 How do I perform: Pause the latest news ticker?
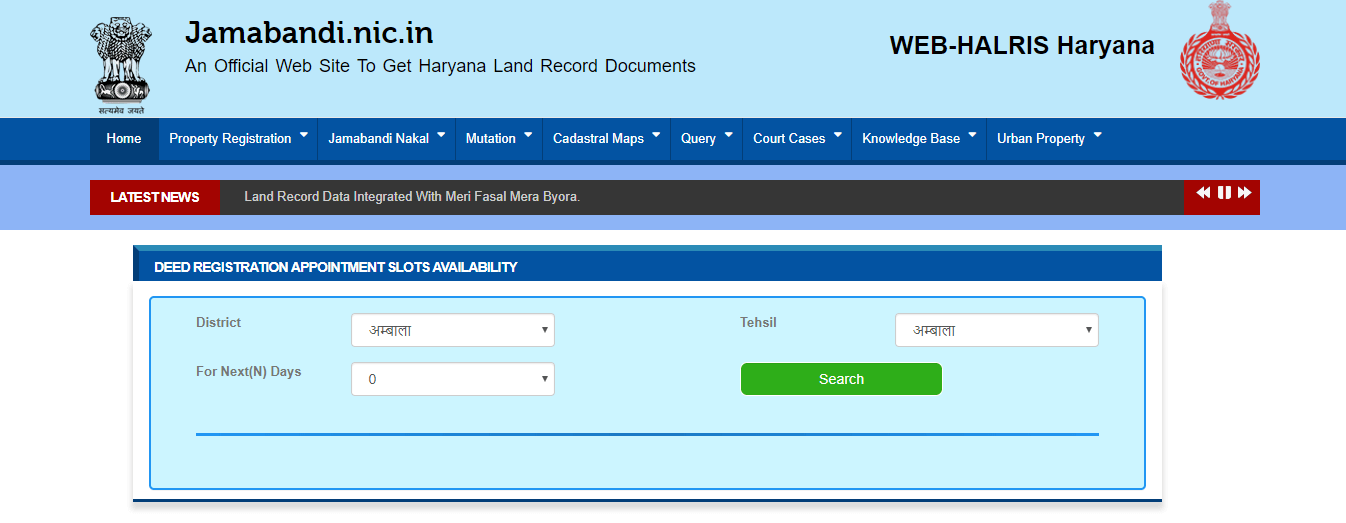pos(1223,193)
